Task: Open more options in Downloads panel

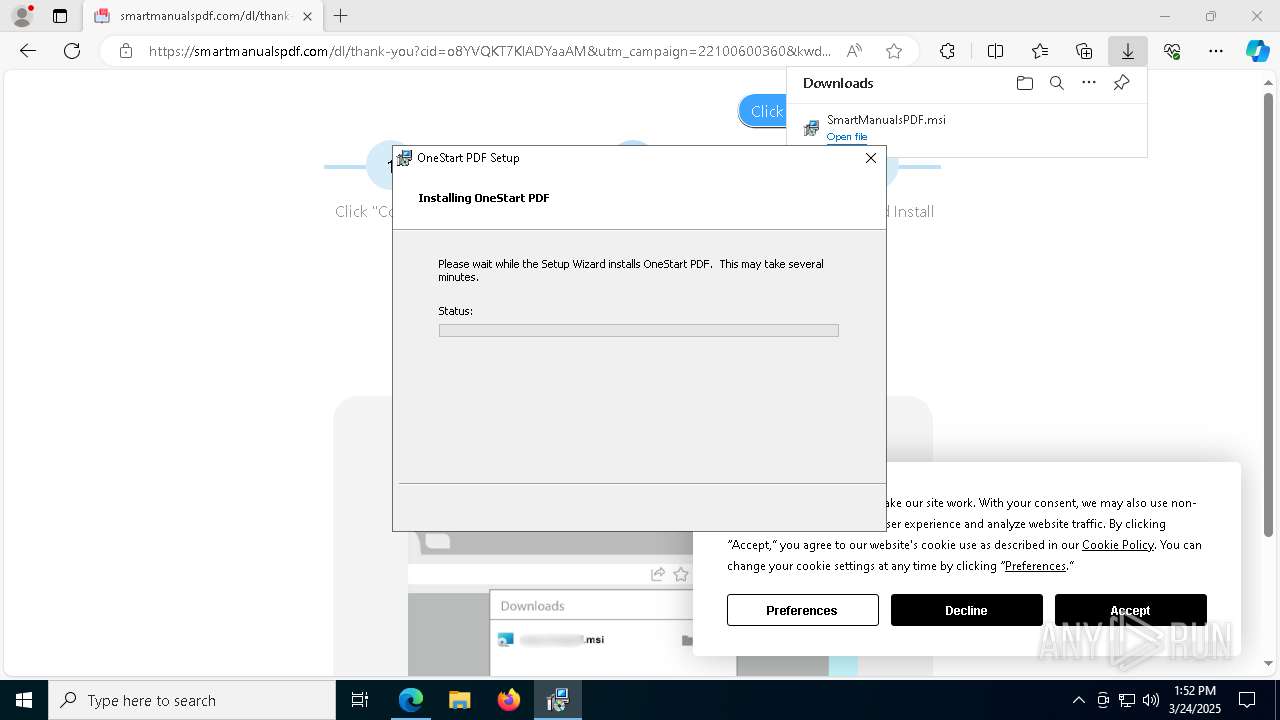Action: click(1089, 83)
